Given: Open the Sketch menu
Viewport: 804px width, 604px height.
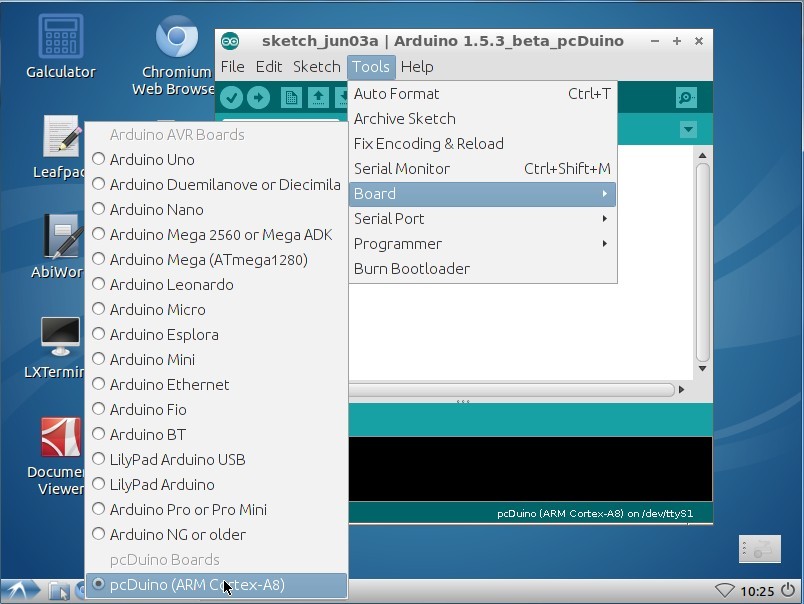Looking at the screenshot, I should [316, 67].
